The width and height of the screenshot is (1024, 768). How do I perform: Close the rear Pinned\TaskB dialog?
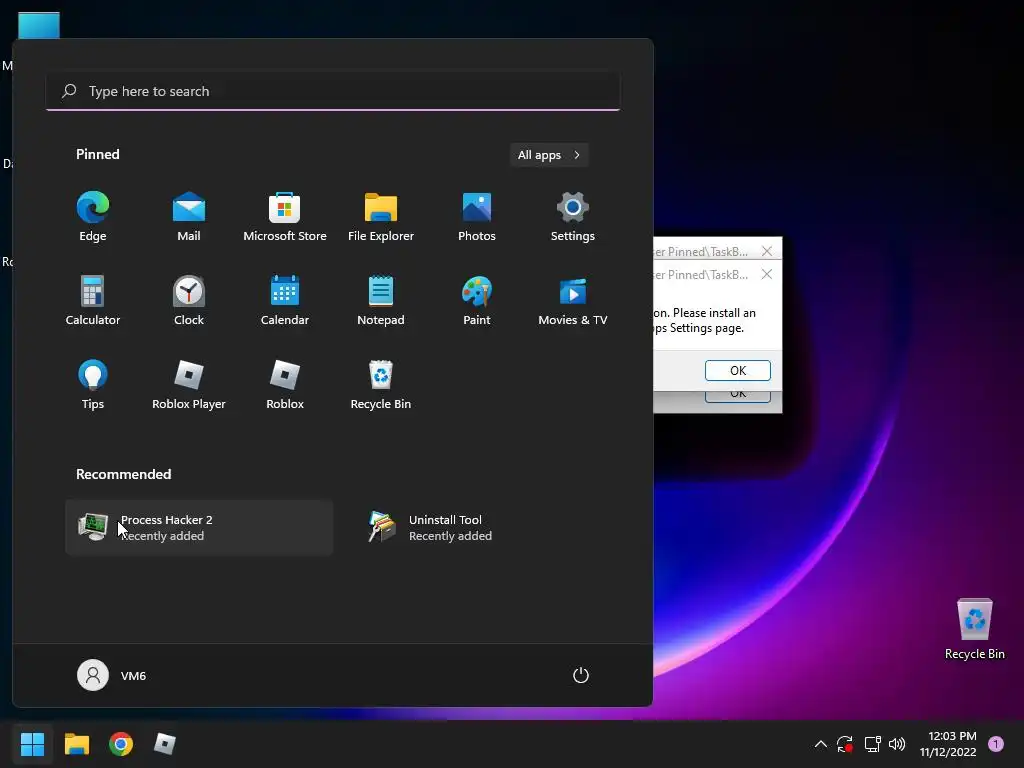(767, 251)
